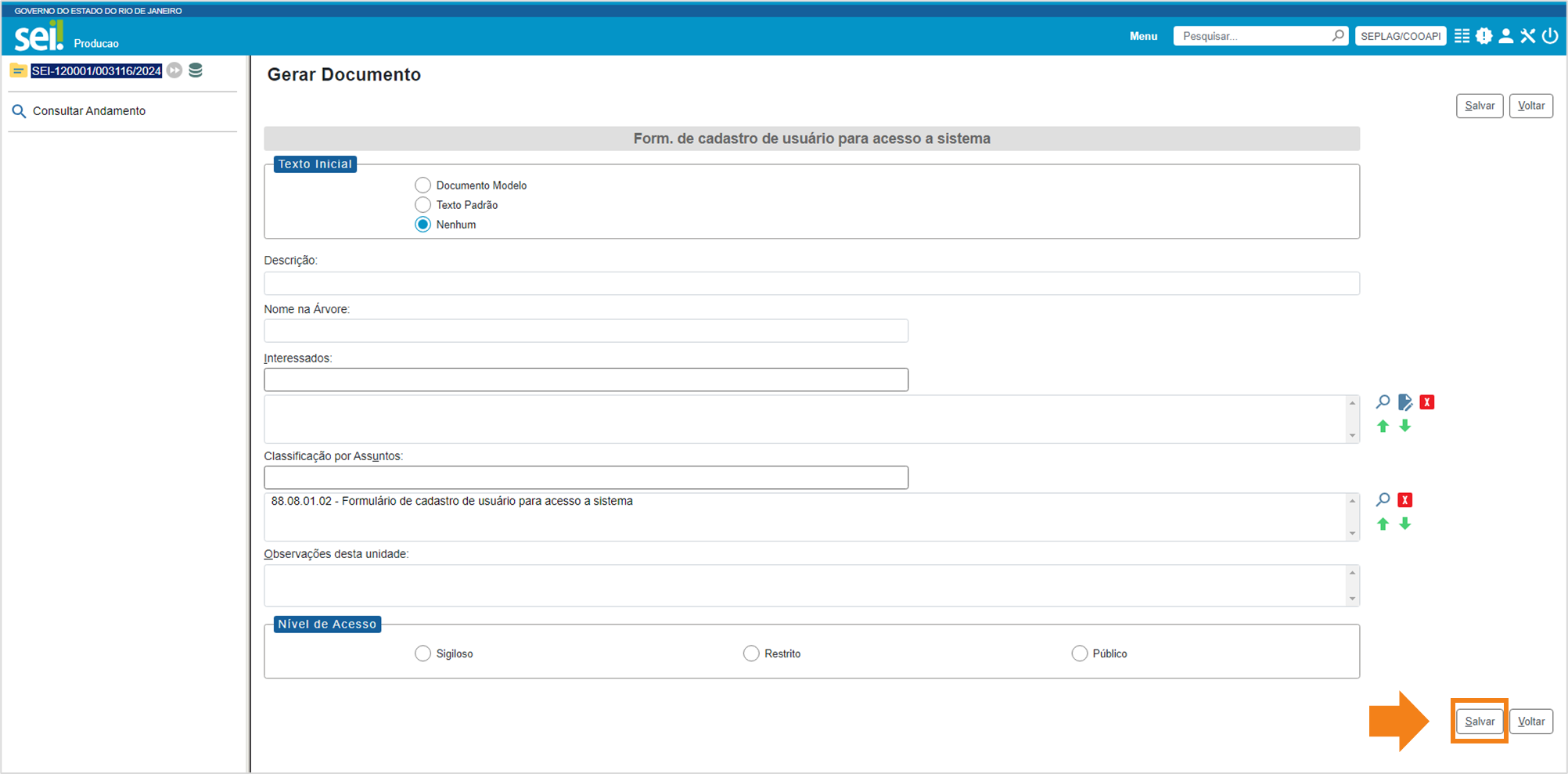Click the database stack icon beside process number

(196, 70)
